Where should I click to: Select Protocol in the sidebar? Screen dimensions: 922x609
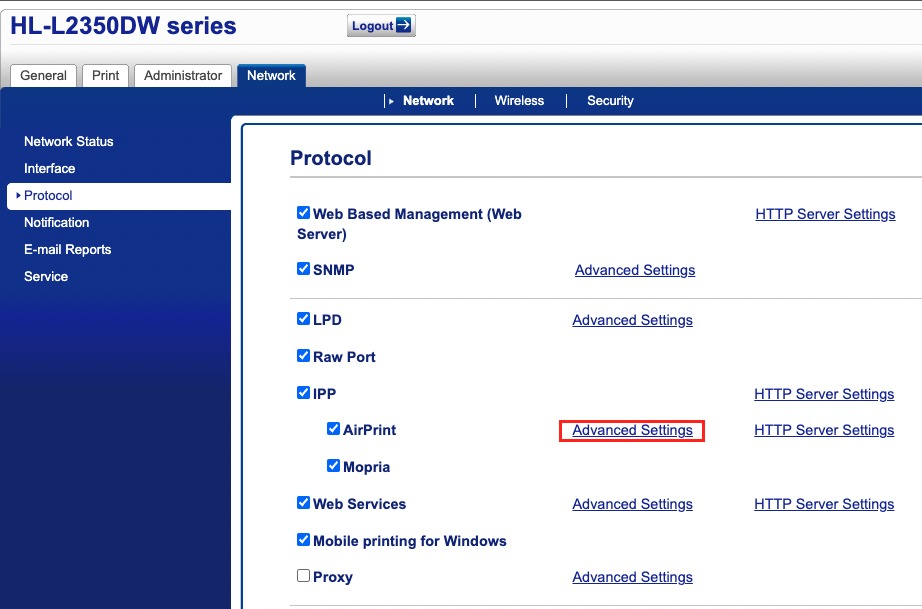[x=119, y=196]
